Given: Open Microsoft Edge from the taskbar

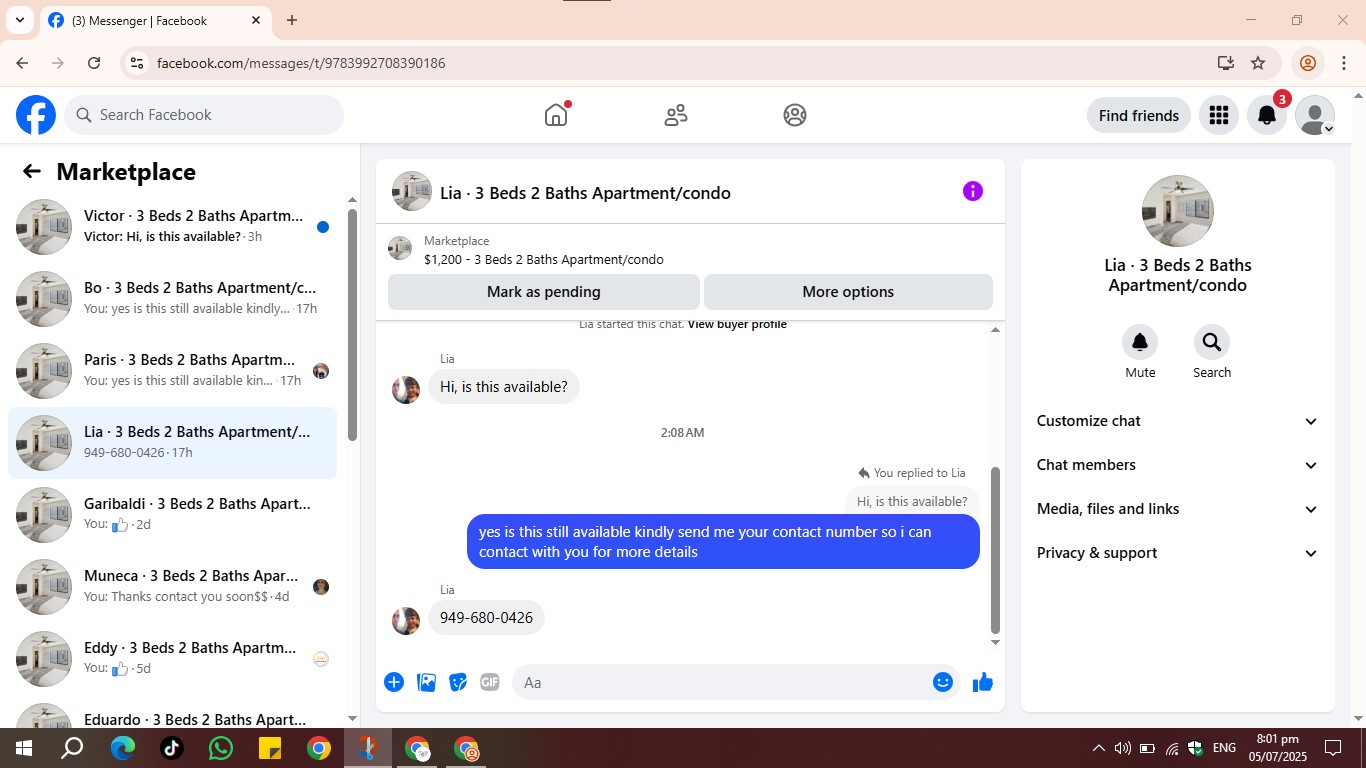Looking at the screenshot, I should click(x=123, y=748).
